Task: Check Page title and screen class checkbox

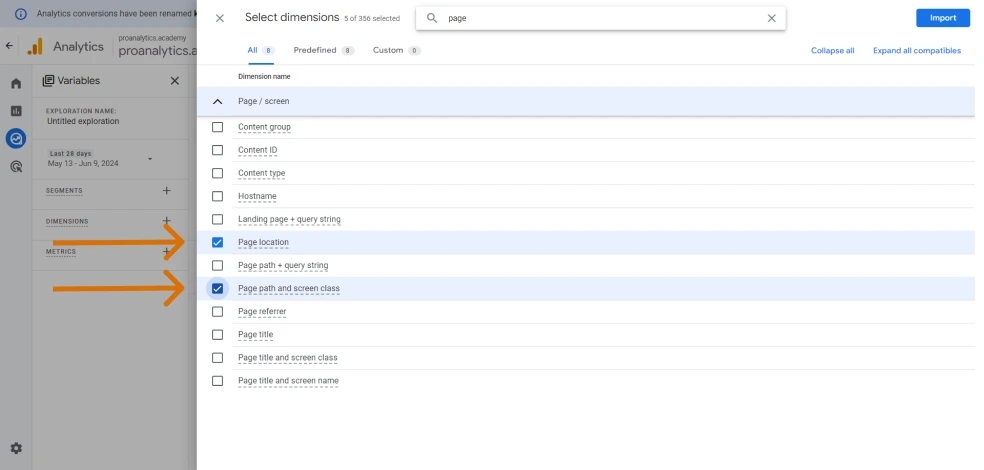Action: click(217, 358)
